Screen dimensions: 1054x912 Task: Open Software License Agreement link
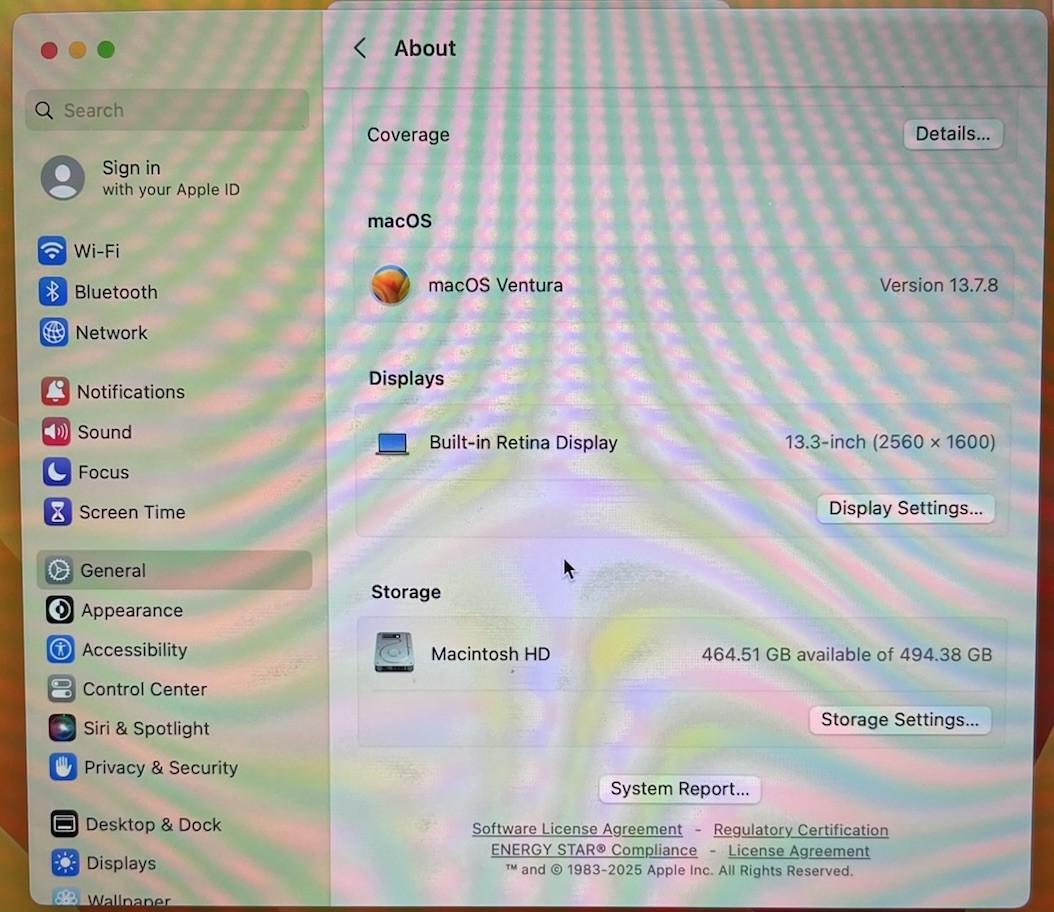point(577,829)
